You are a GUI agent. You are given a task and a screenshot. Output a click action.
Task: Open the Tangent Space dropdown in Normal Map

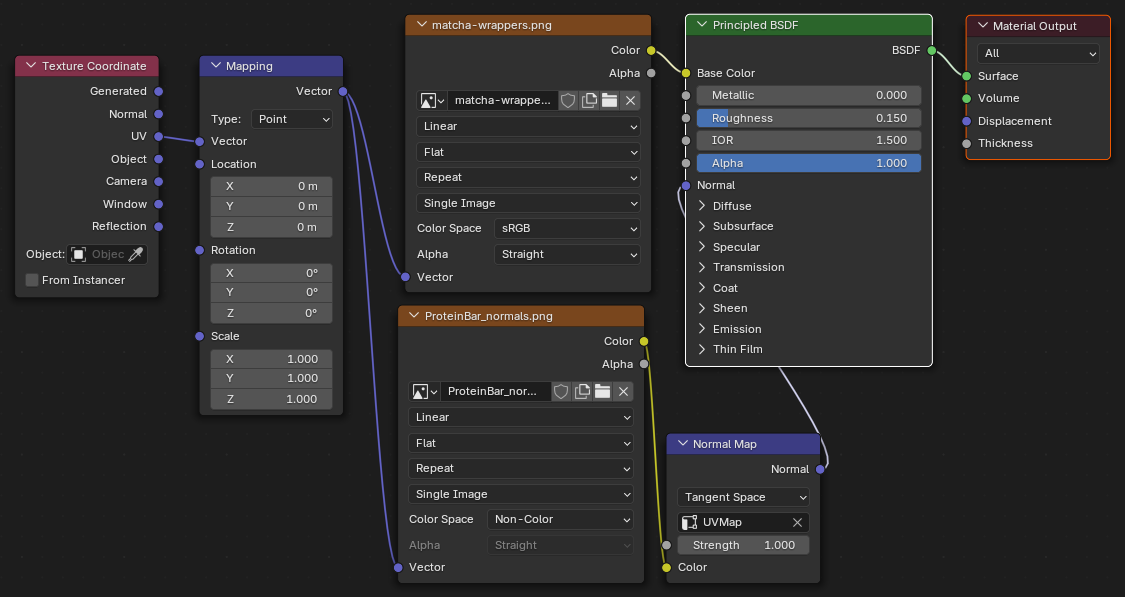pos(743,497)
